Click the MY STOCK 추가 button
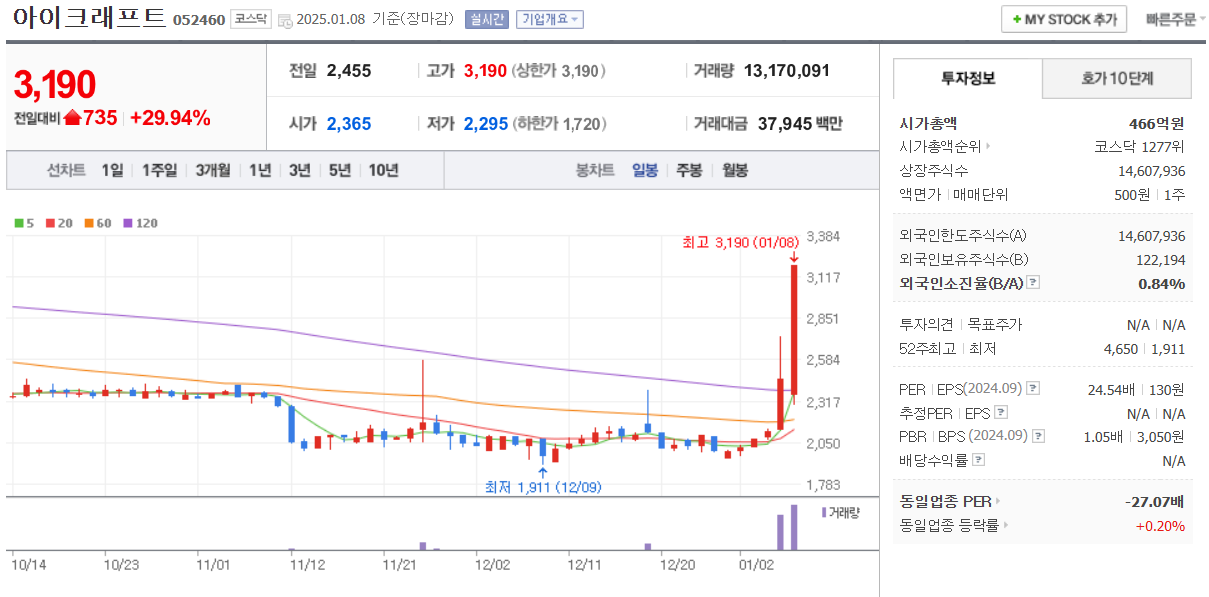Viewport: 1209px width, 597px height. [x=1064, y=19]
